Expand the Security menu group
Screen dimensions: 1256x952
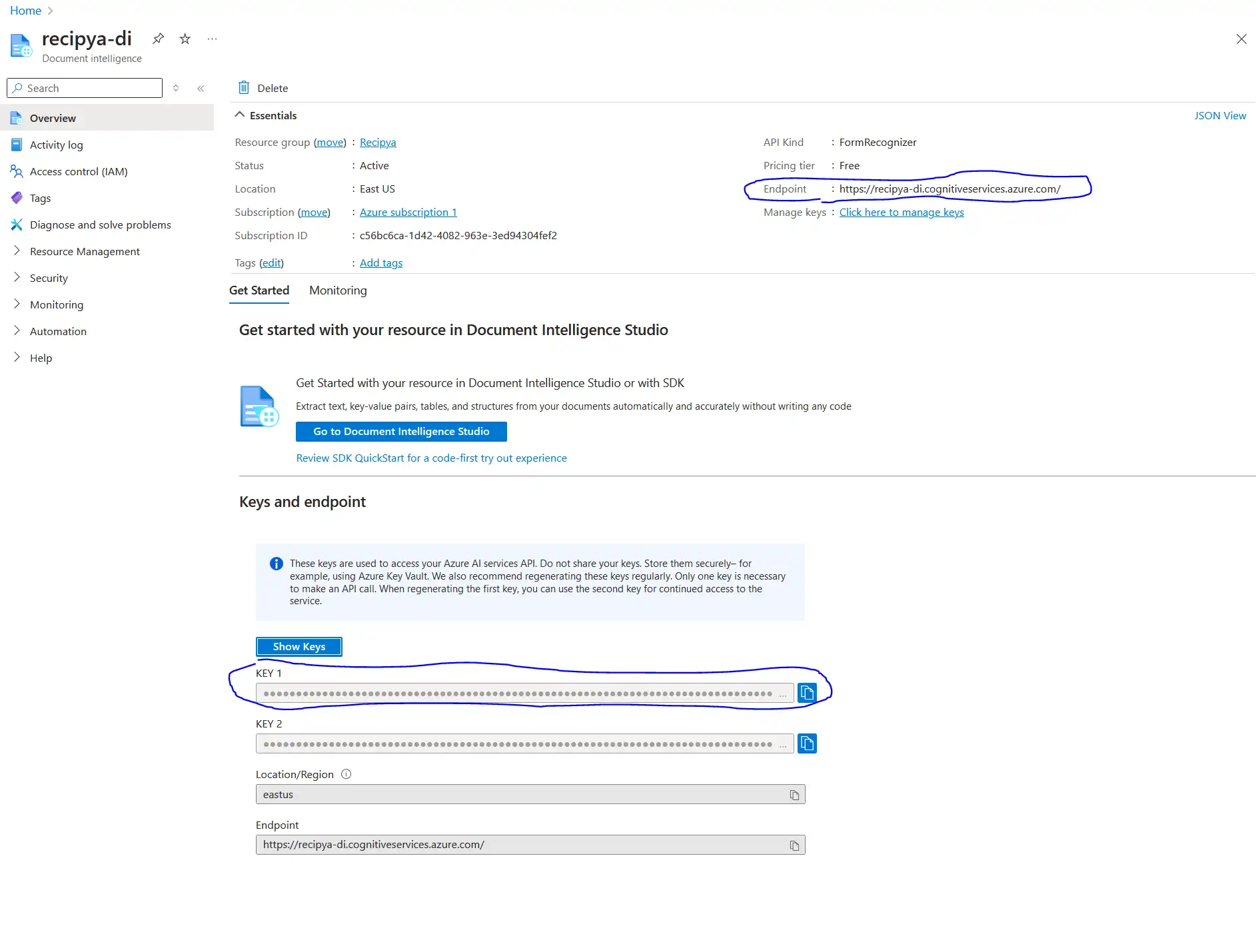click(x=49, y=278)
